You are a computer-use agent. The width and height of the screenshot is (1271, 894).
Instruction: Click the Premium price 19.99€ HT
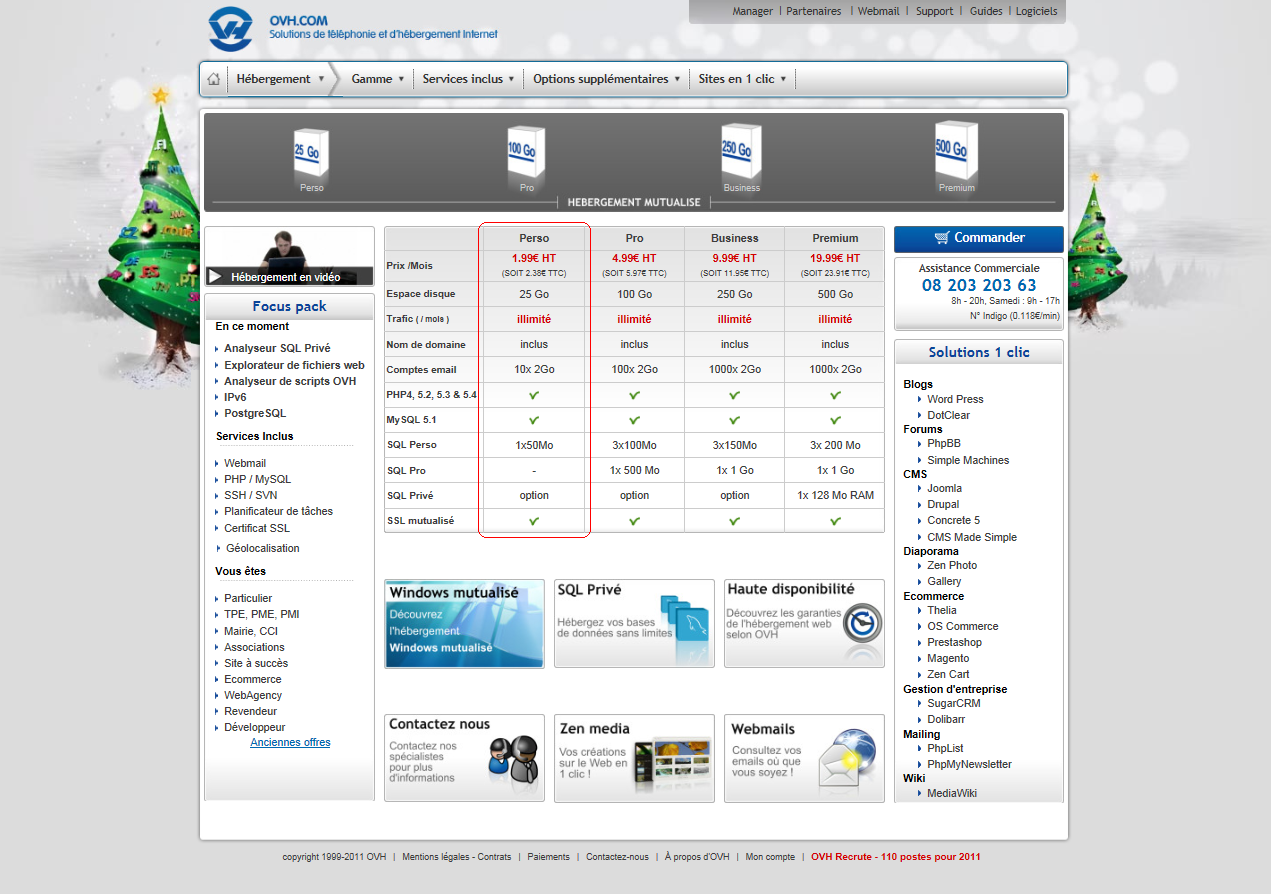tap(835, 258)
